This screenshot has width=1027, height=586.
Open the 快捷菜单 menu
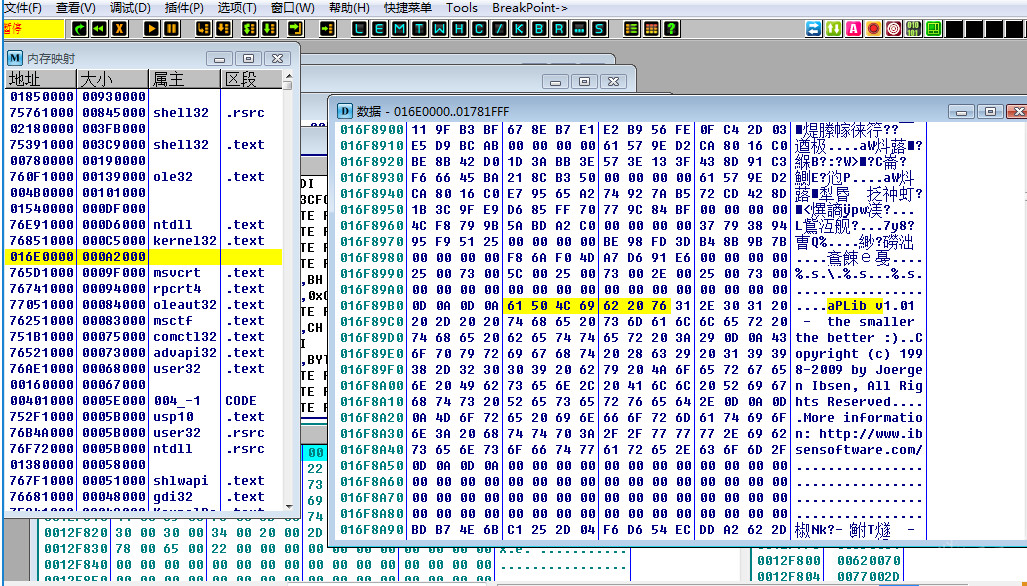[407, 8]
